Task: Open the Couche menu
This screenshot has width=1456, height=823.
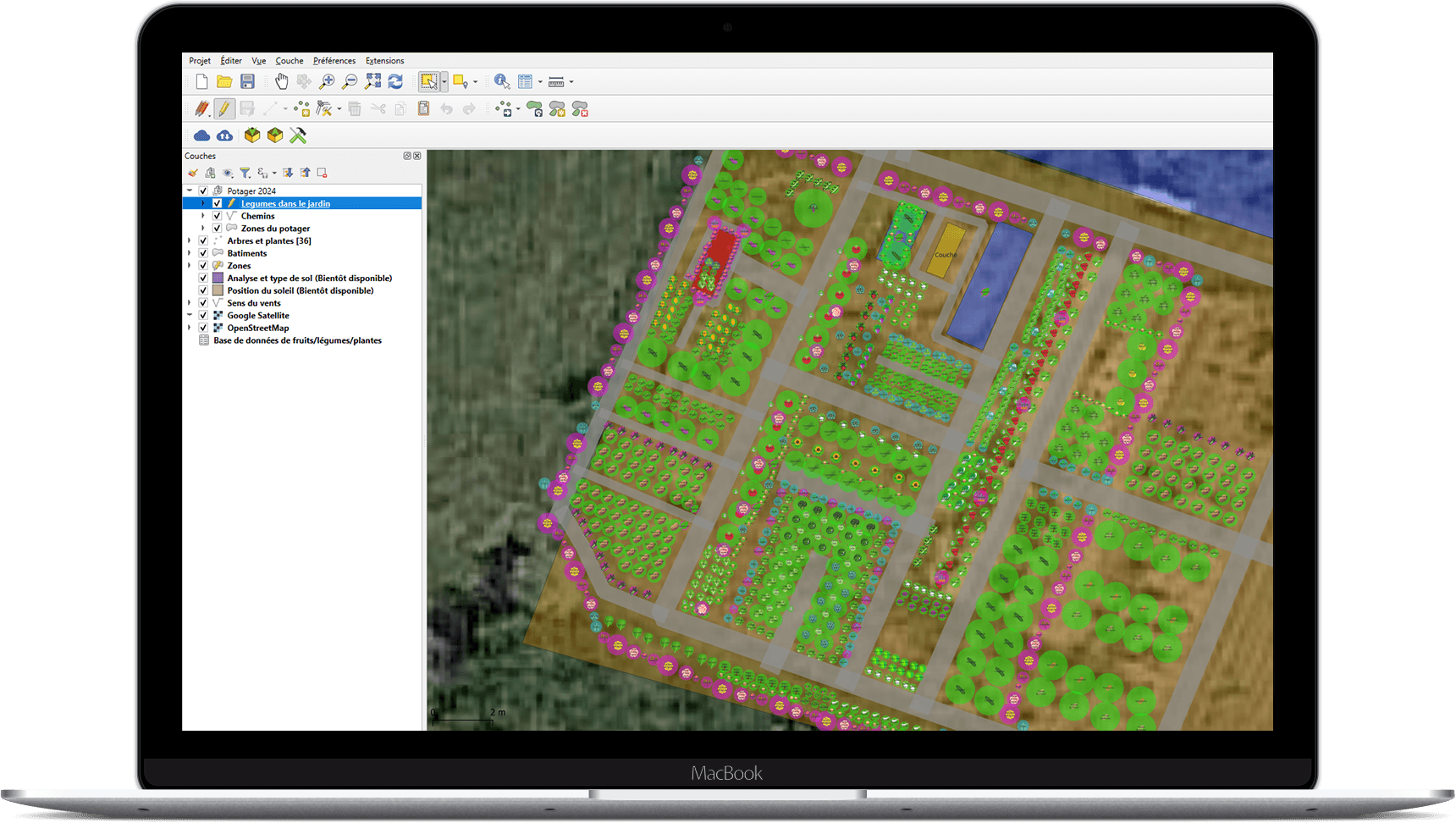Action: 290,61
